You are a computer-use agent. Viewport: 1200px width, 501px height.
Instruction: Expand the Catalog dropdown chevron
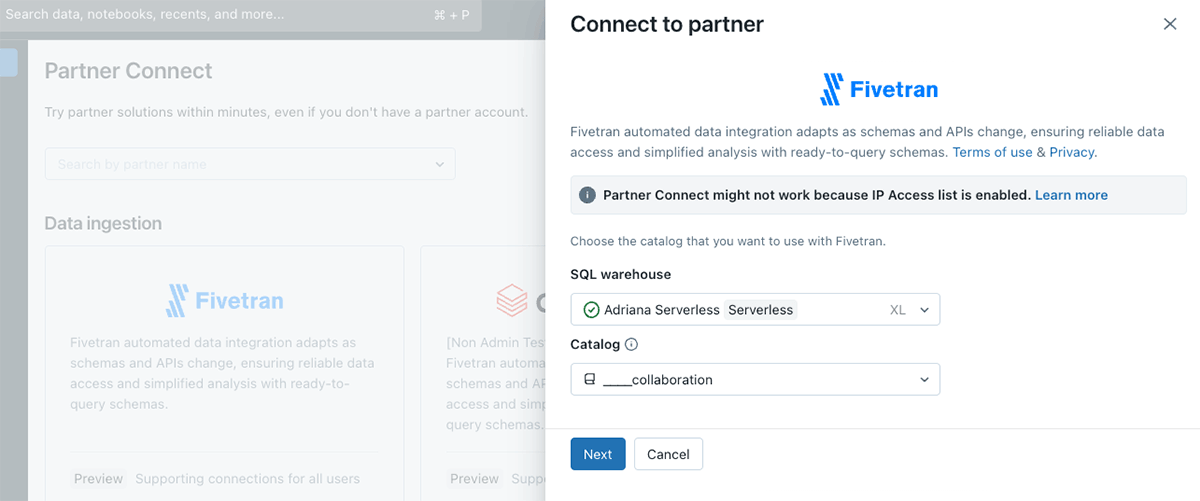pyautogui.click(x=924, y=380)
